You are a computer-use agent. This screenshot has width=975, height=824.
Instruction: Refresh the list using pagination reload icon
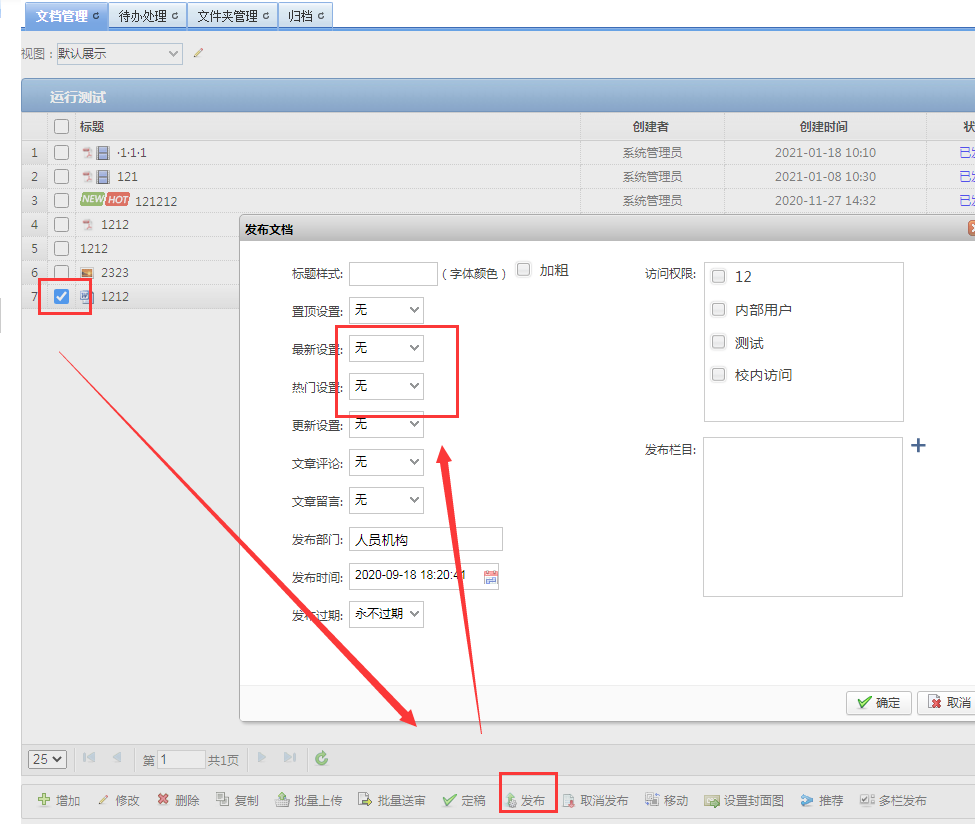tap(321, 759)
